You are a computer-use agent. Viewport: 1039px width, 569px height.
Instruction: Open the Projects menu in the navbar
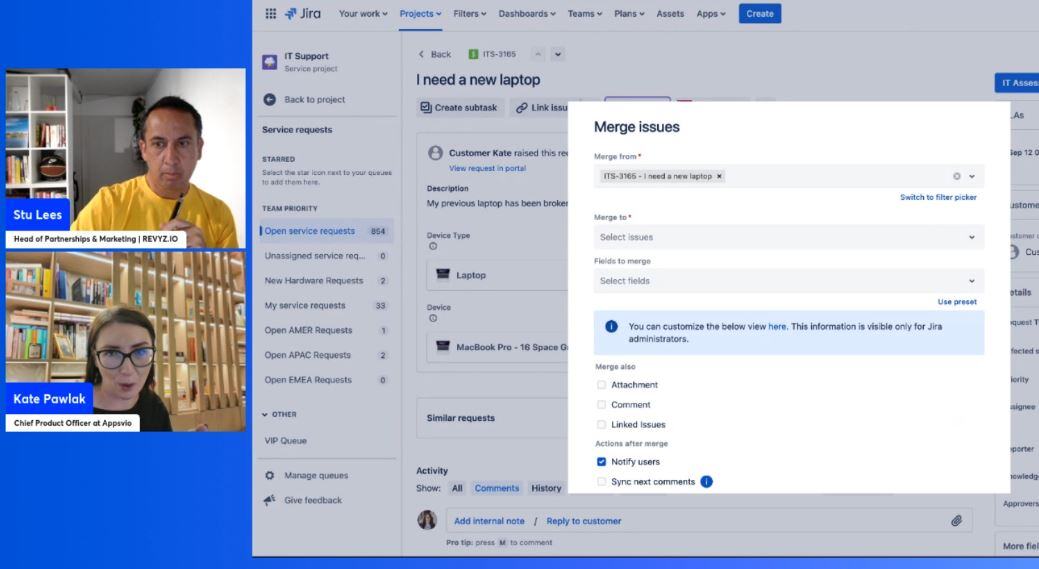point(420,14)
